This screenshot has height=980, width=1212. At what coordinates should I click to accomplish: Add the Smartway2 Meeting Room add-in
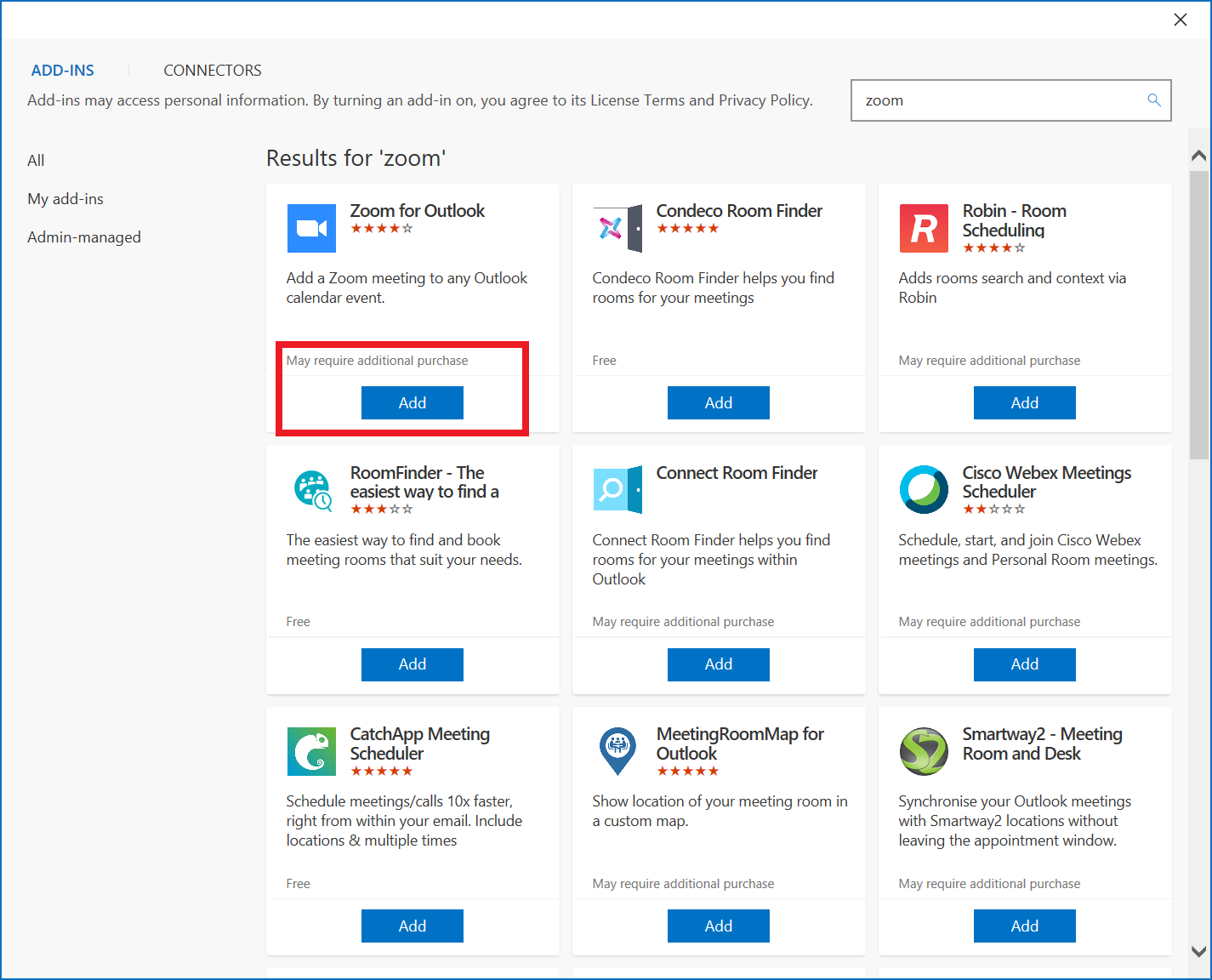[1025, 926]
